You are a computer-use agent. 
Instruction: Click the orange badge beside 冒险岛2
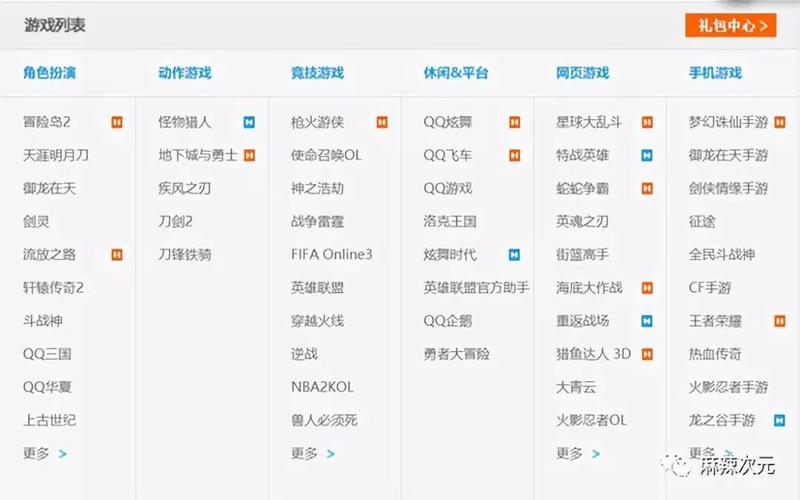[x=117, y=122]
